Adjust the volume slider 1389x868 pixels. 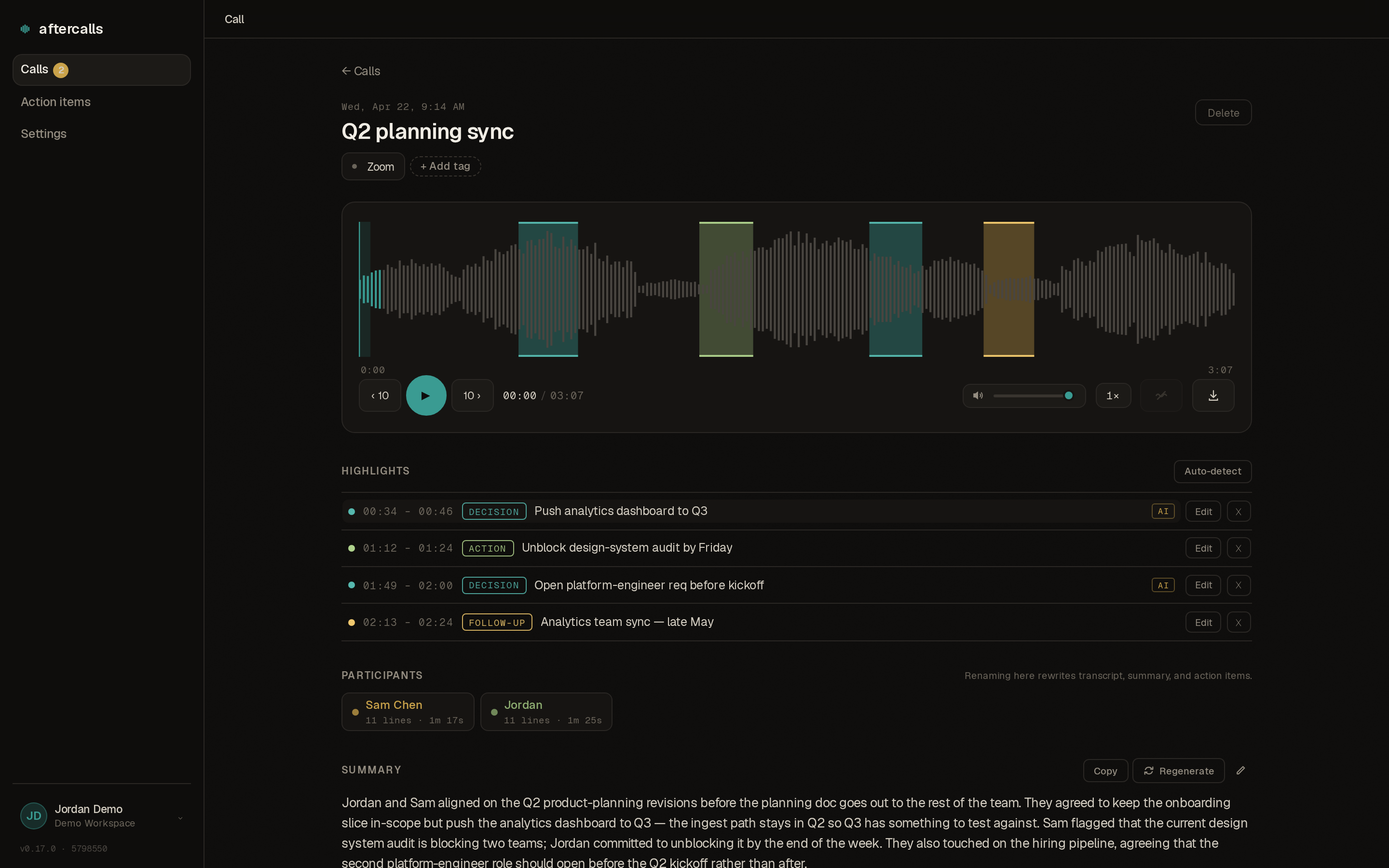pyautogui.click(x=1033, y=395)
